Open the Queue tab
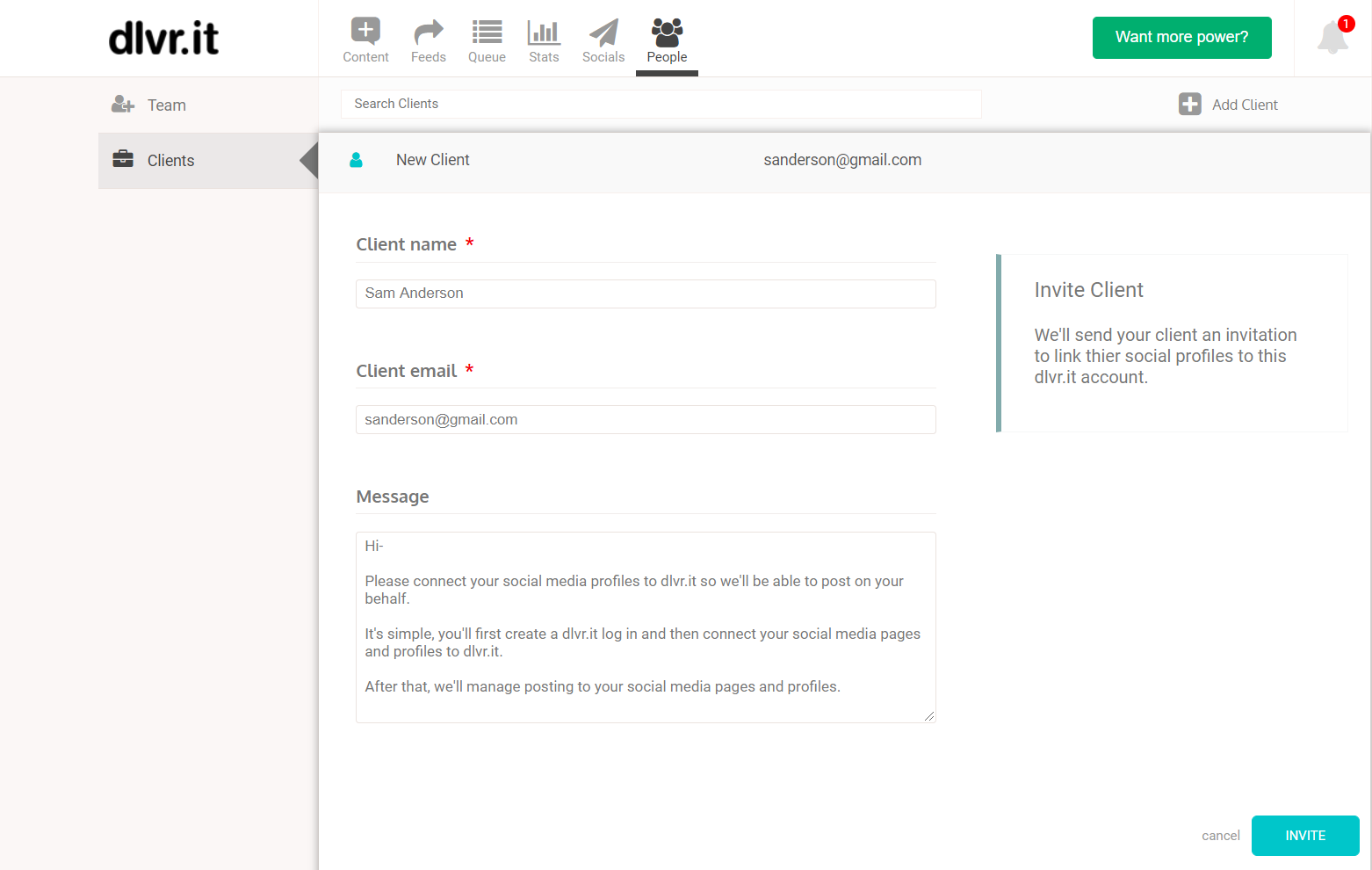The image size is (1372, 870). tap(487, 40)
